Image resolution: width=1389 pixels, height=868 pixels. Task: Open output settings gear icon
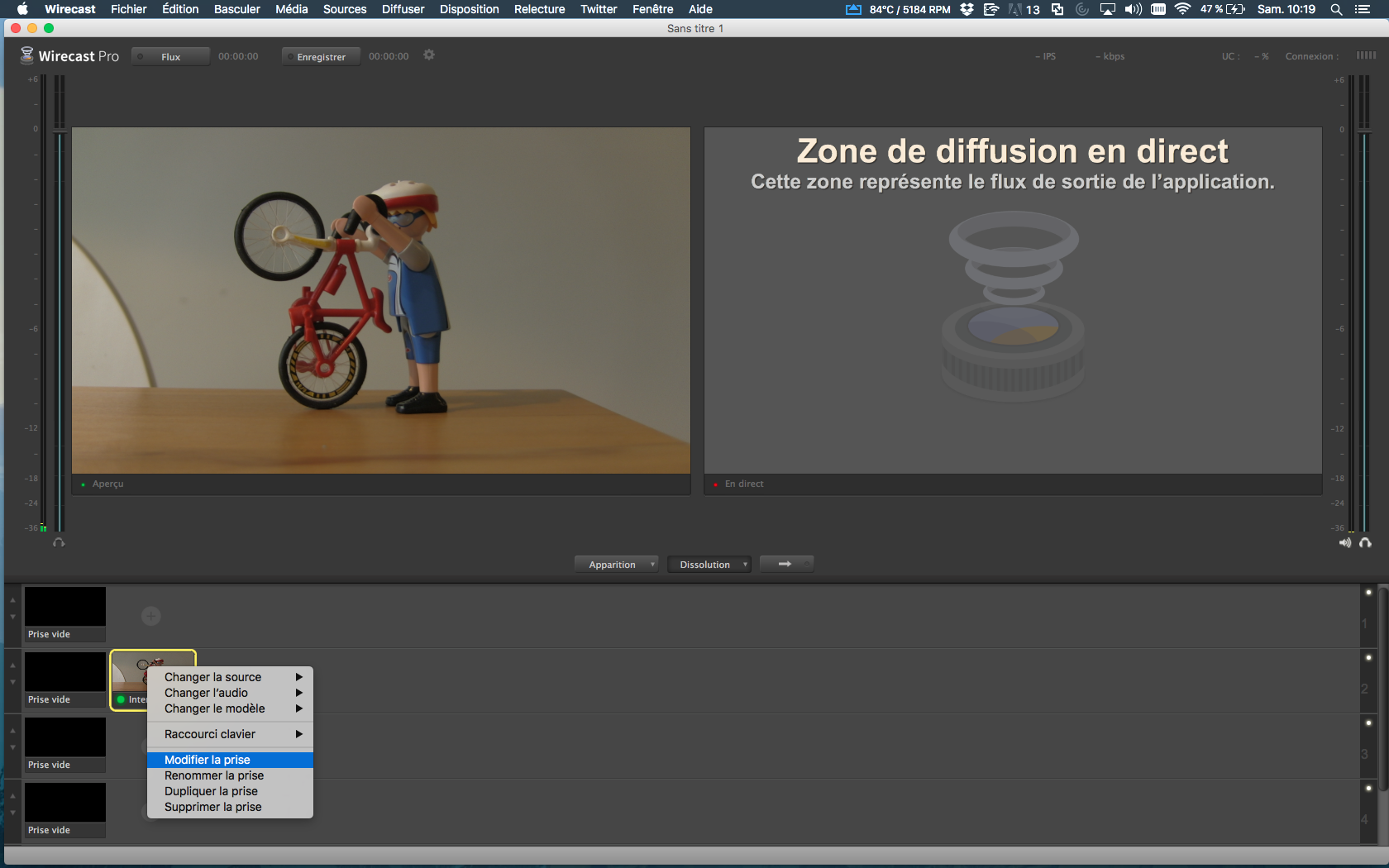(428, 55)
